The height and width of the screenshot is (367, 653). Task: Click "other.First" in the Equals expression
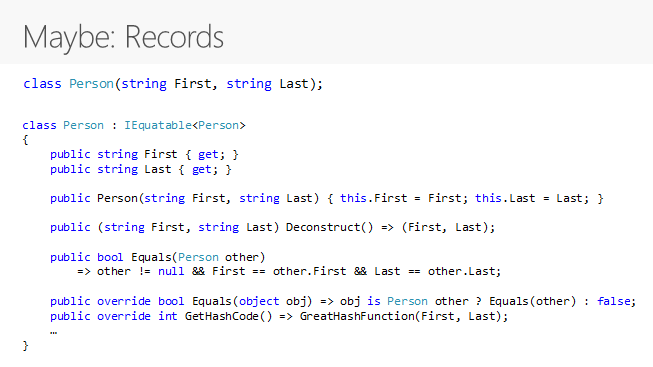point(309,272)
